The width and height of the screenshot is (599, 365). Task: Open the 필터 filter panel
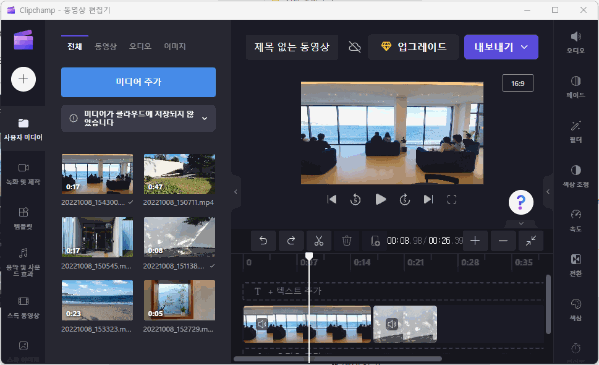(576, 131)
